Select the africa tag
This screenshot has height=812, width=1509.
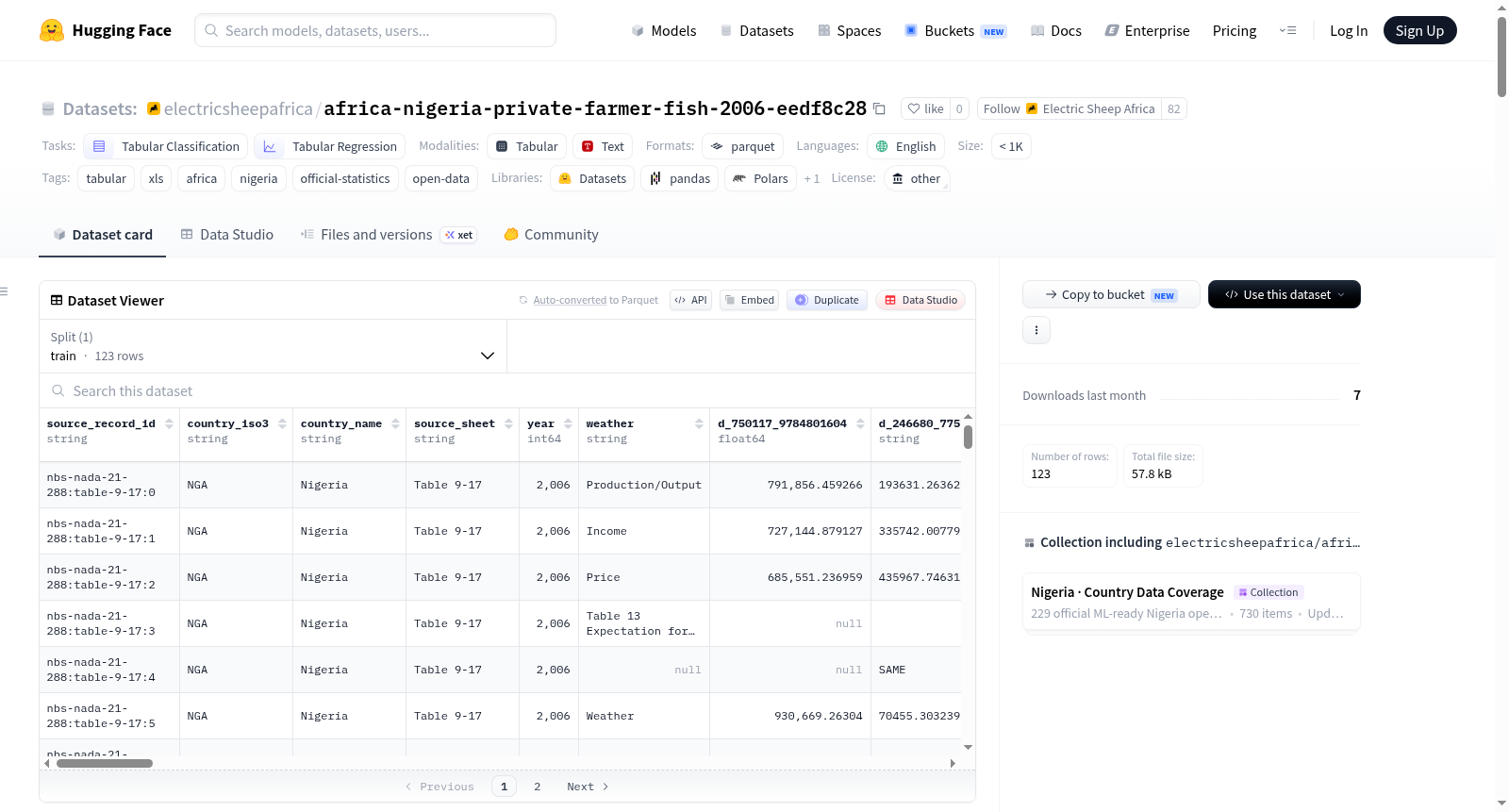pos(202,178)
